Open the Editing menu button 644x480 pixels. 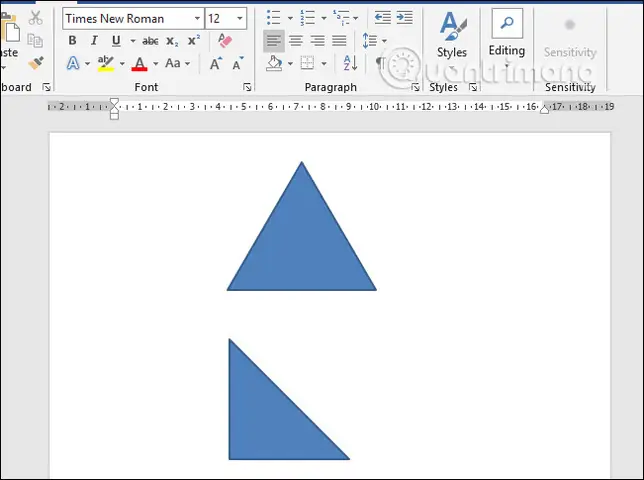(507, 37)
